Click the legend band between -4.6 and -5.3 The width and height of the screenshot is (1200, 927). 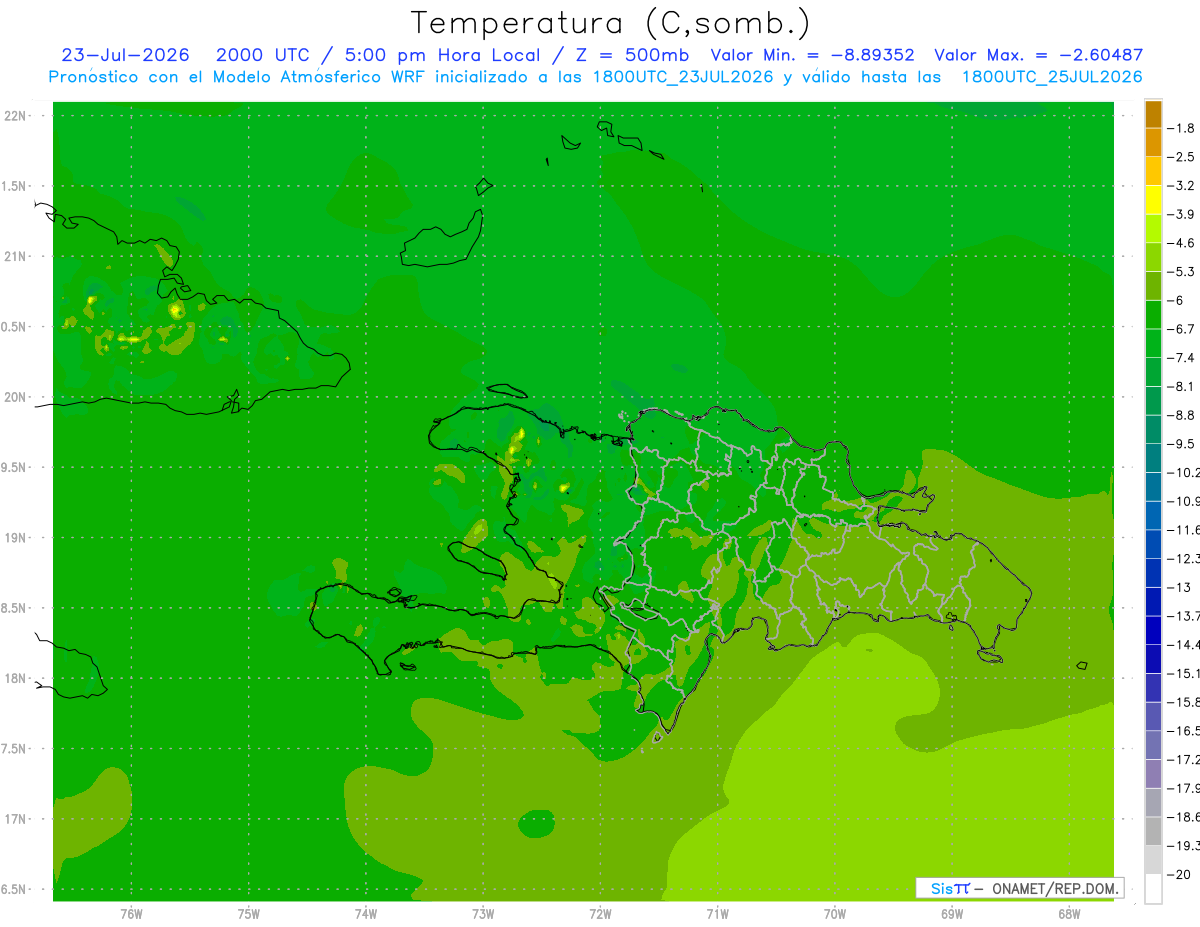(x=1153, y=257)
